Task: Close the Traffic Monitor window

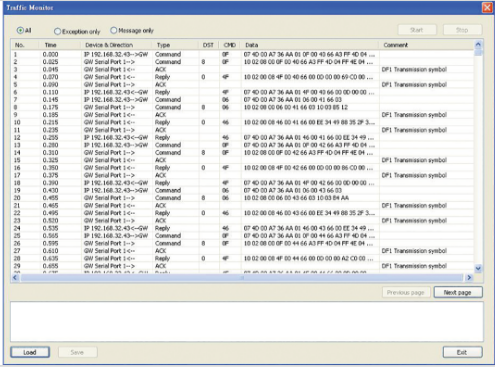Action: 487,7
